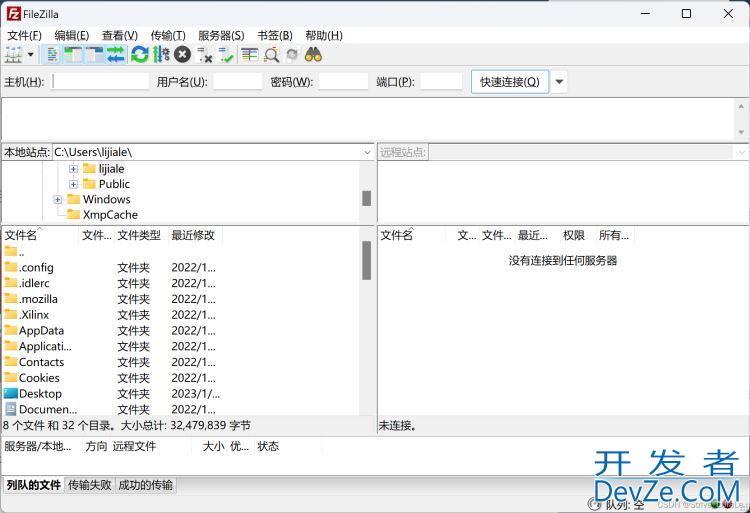The width and height of the screenshot is (750, 513).
Task: Click the 快速连接(Q) button
Action: pos(510,82)
